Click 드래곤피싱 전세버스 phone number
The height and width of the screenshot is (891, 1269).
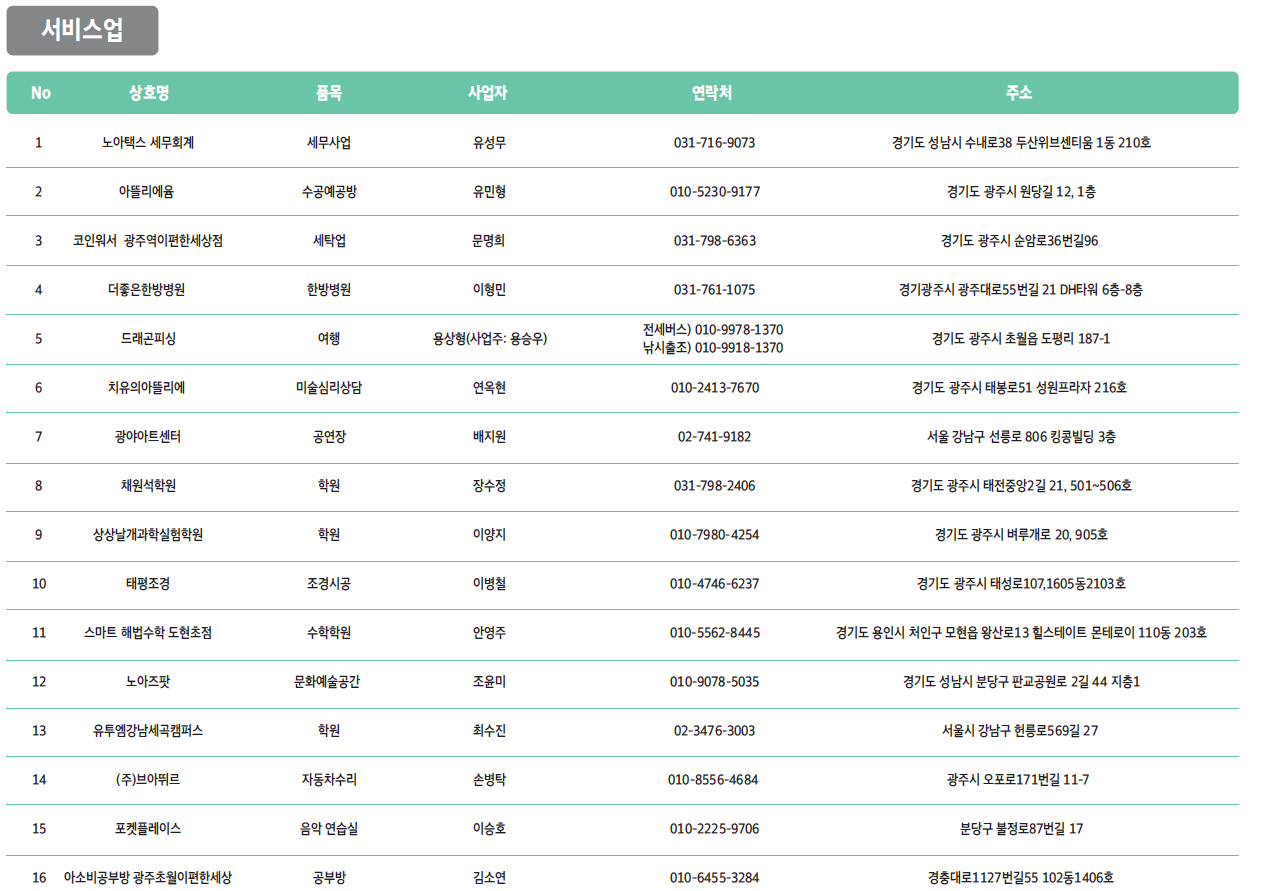(x=713, y=329)
